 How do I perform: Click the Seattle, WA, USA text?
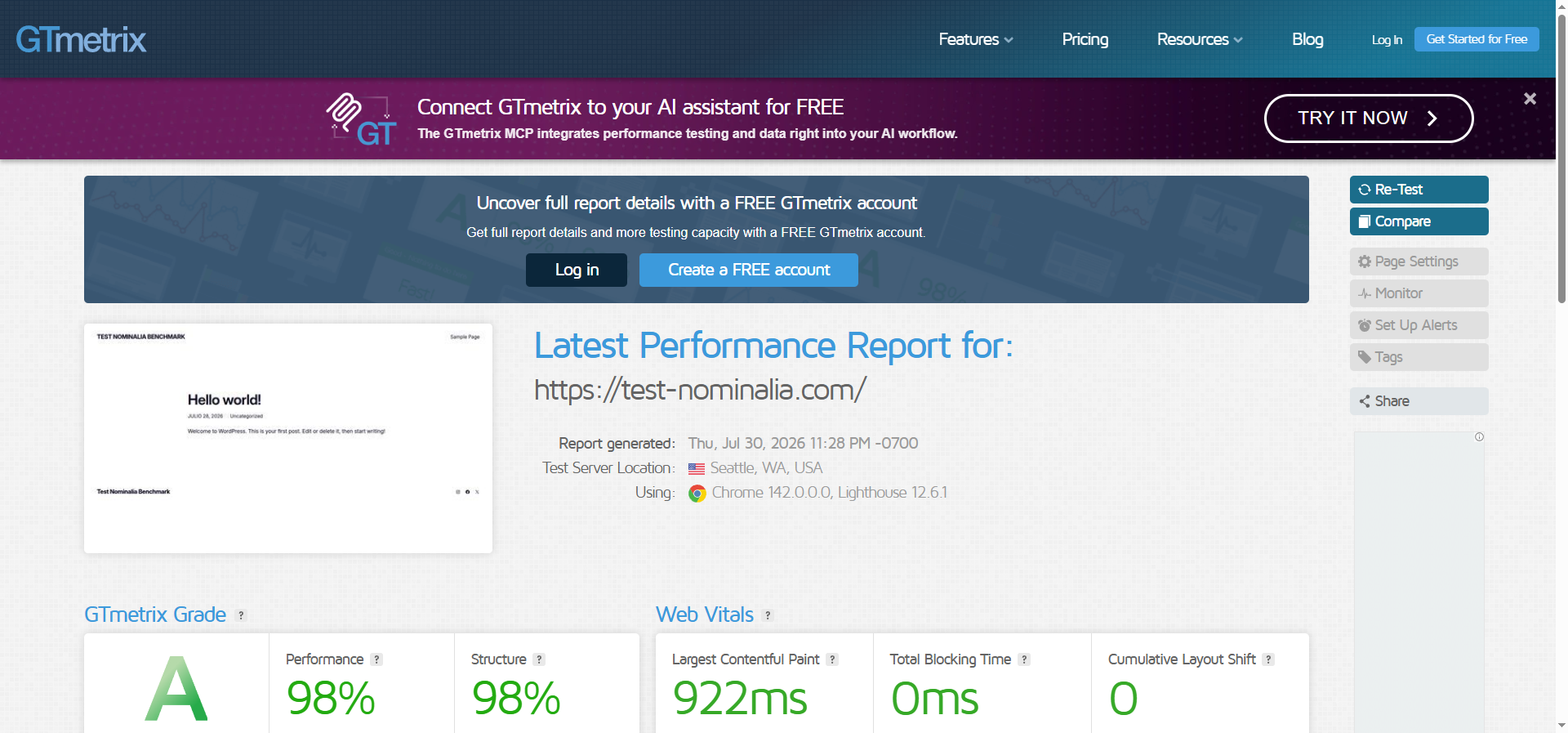[766, 468]
